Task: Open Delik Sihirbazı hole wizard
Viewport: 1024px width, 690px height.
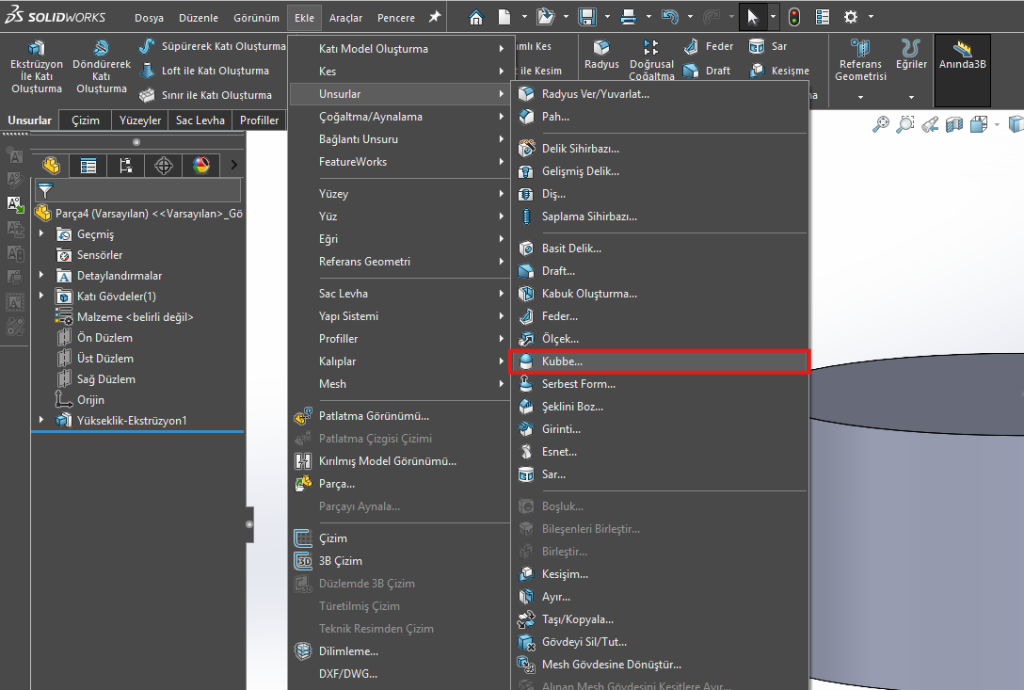Action: 580,148
